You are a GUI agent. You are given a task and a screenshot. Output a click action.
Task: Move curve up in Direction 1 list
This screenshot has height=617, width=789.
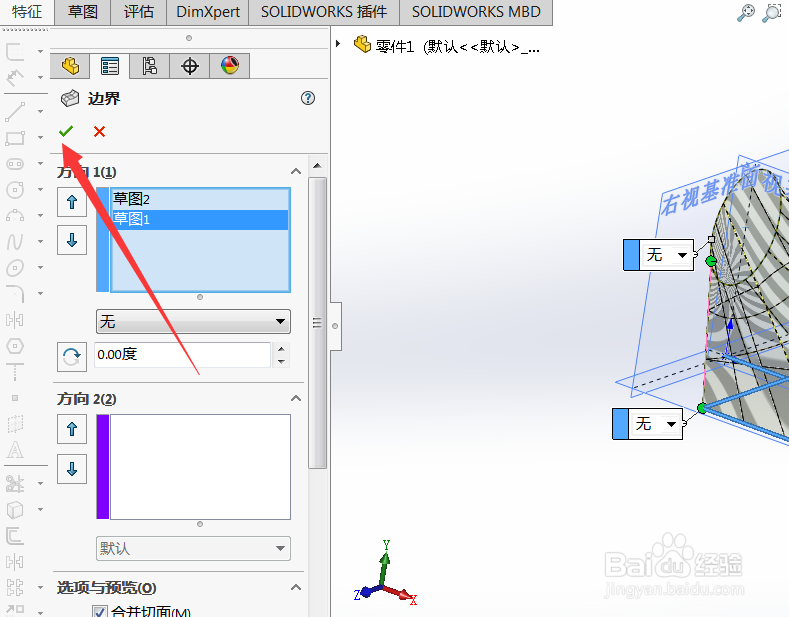point(72,202)
